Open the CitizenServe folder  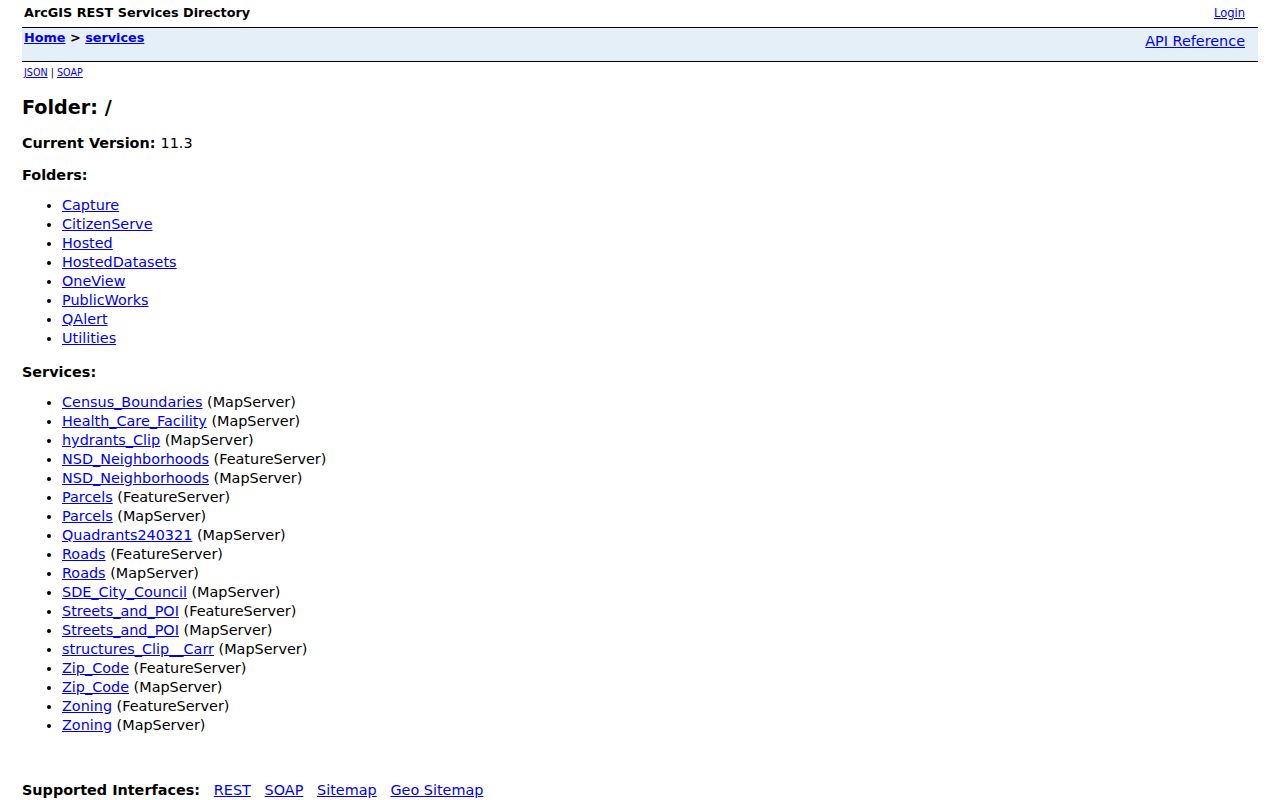click(x=107, y=224)
